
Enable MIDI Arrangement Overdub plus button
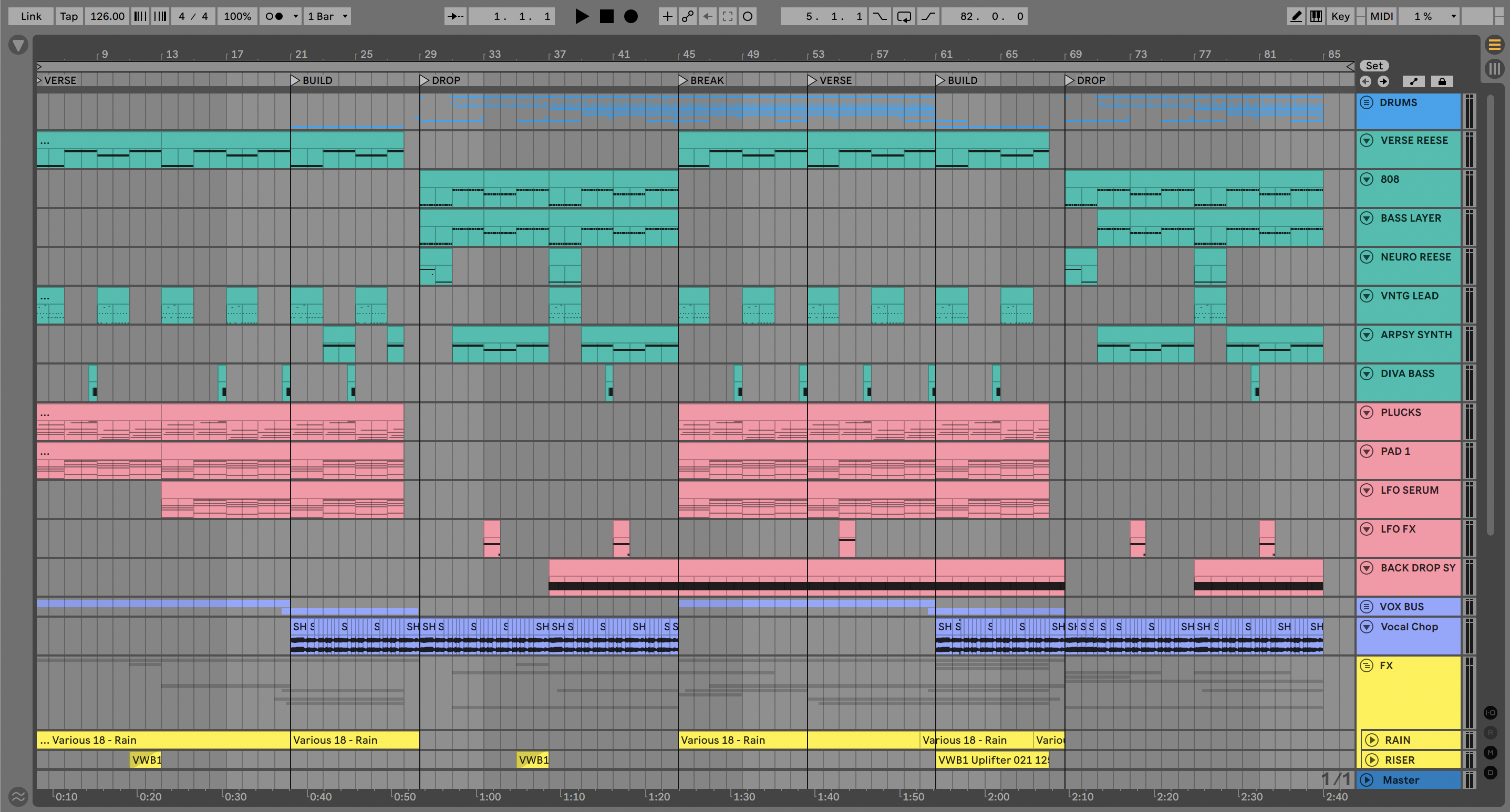coord(667,16)
